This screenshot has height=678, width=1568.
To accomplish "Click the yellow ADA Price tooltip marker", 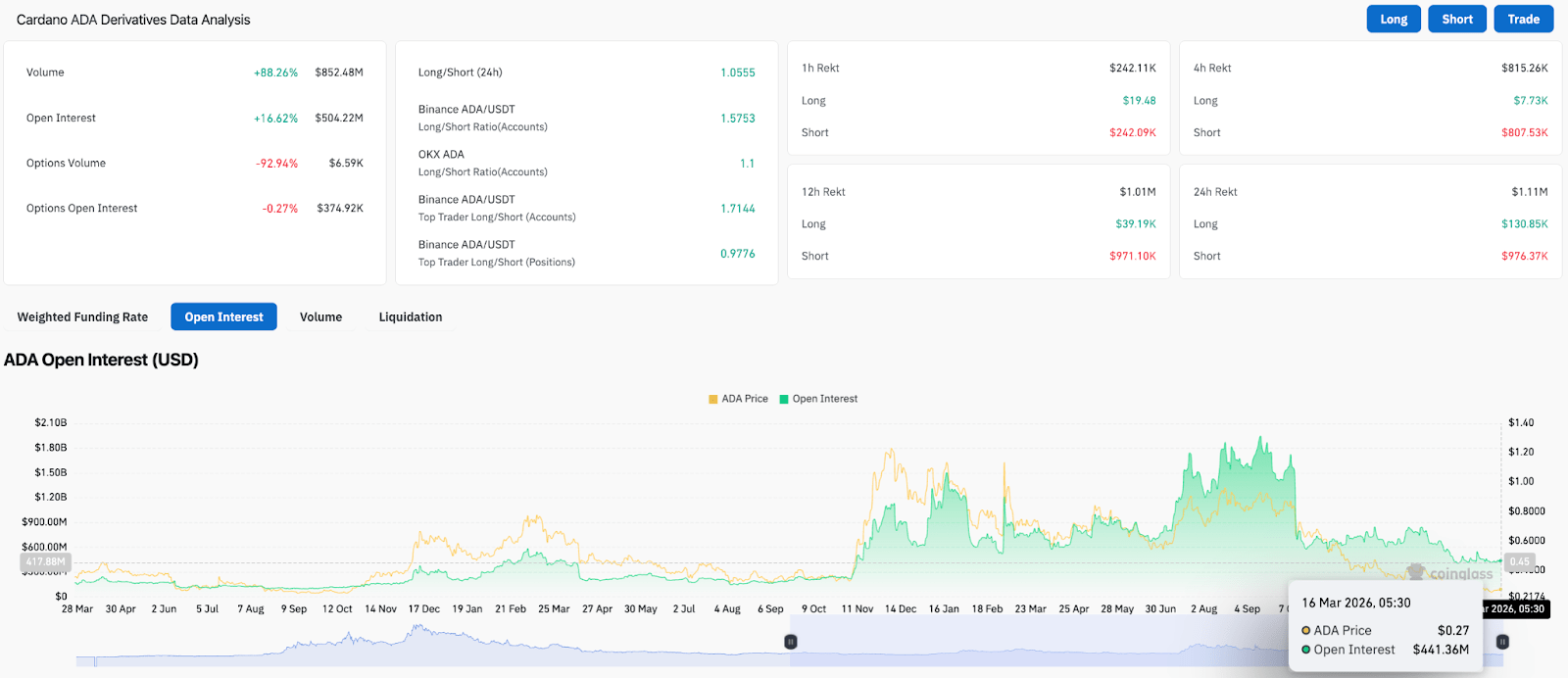I will (1306, 631).
